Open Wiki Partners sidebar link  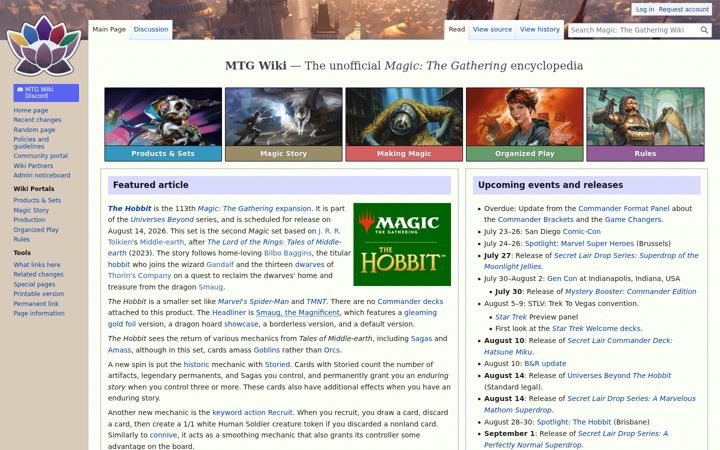point(33,165)
